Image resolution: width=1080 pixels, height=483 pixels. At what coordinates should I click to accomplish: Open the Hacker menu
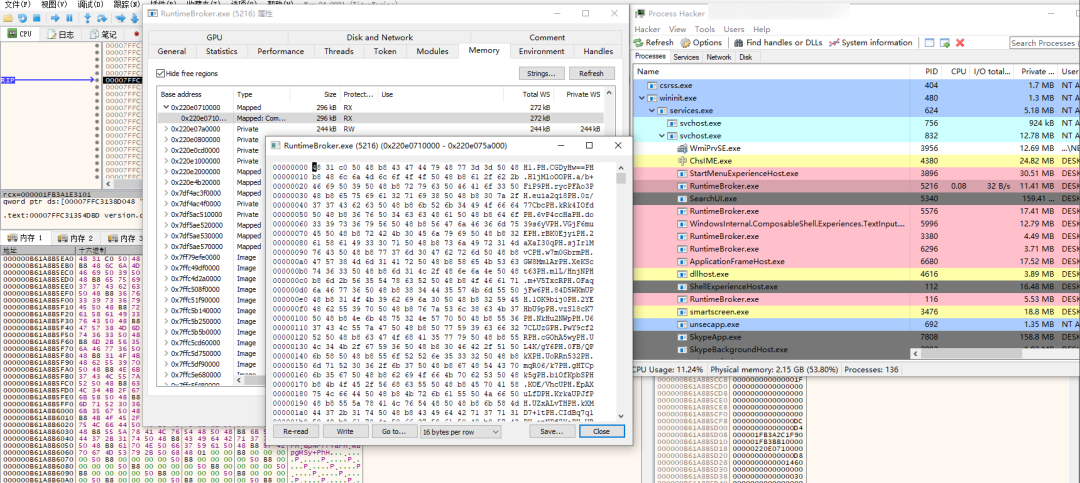(647, 30)
